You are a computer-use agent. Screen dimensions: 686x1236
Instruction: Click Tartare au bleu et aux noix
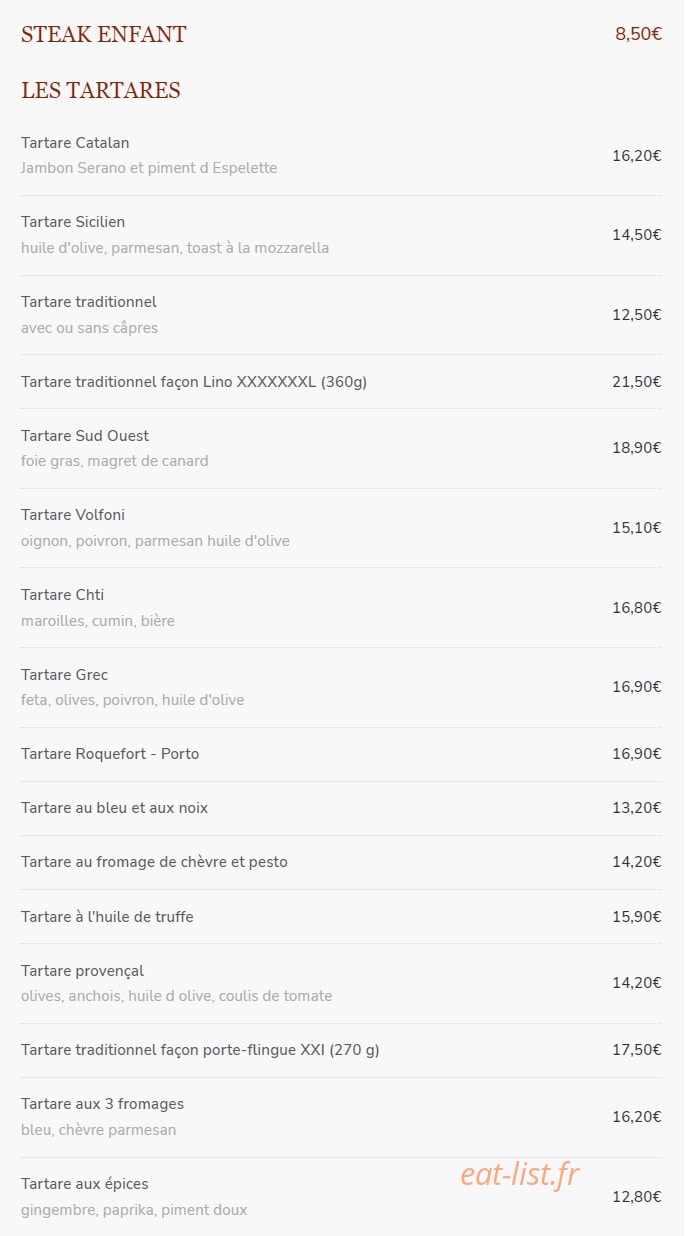(x=341, y=808)
